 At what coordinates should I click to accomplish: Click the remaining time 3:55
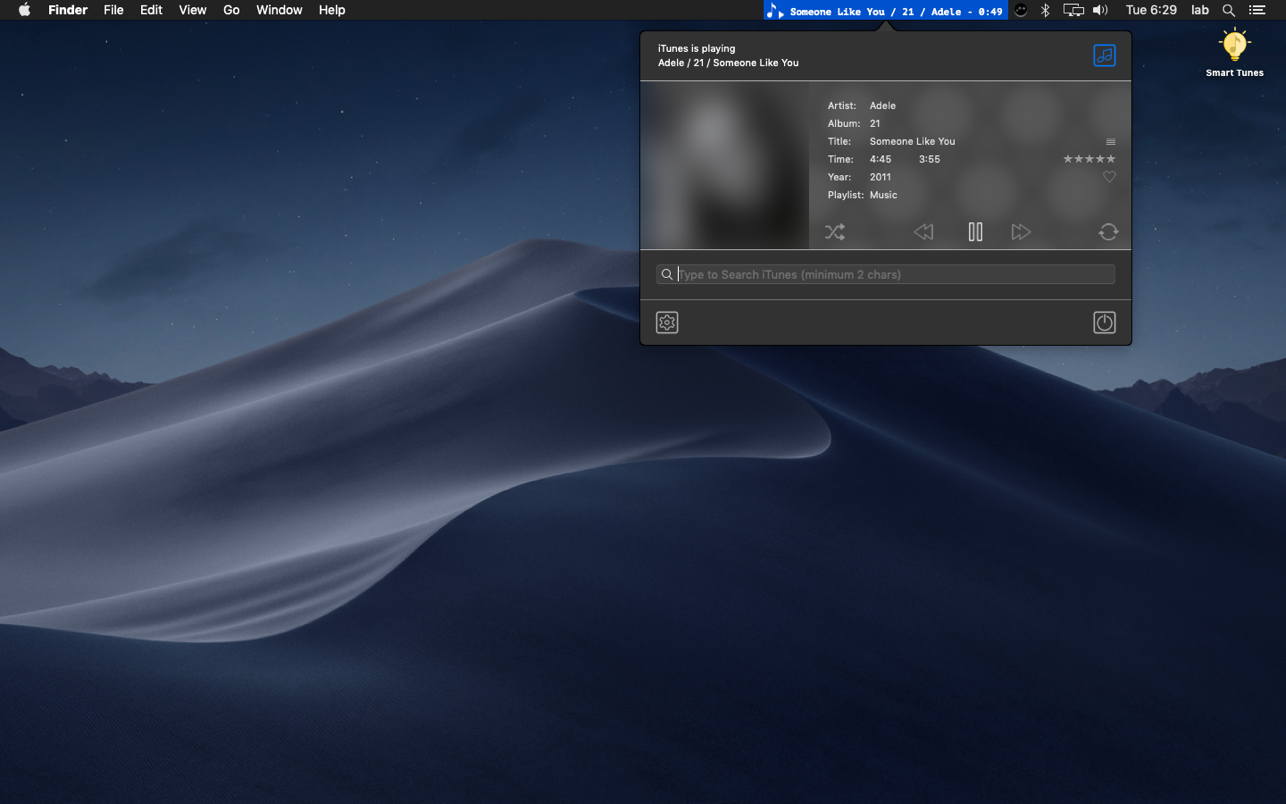click(x=929, y=160)
